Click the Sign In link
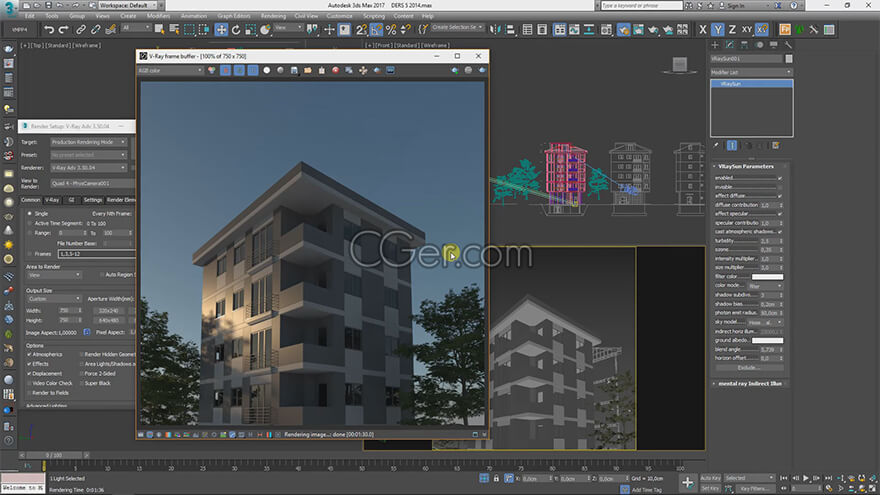 pyautogui.click(x=736, y=6)
